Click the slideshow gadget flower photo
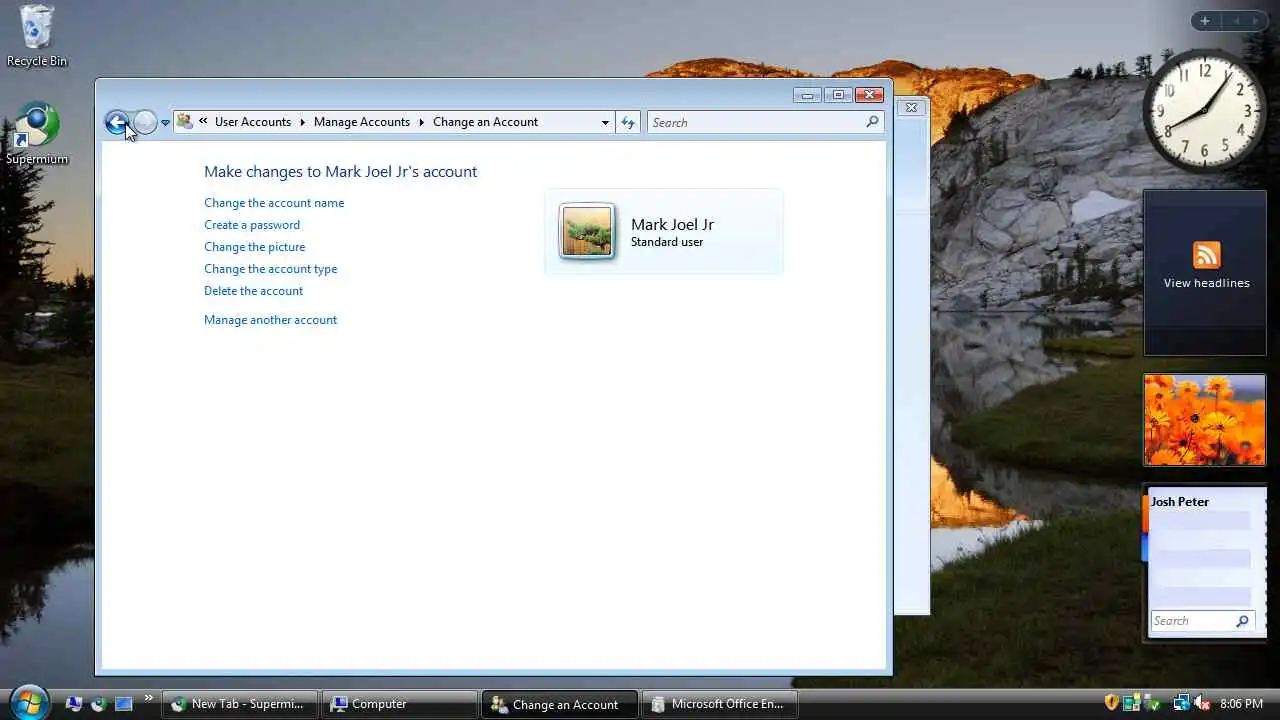This screenshot has width=1280, height=720. [x=1204, y=420]
